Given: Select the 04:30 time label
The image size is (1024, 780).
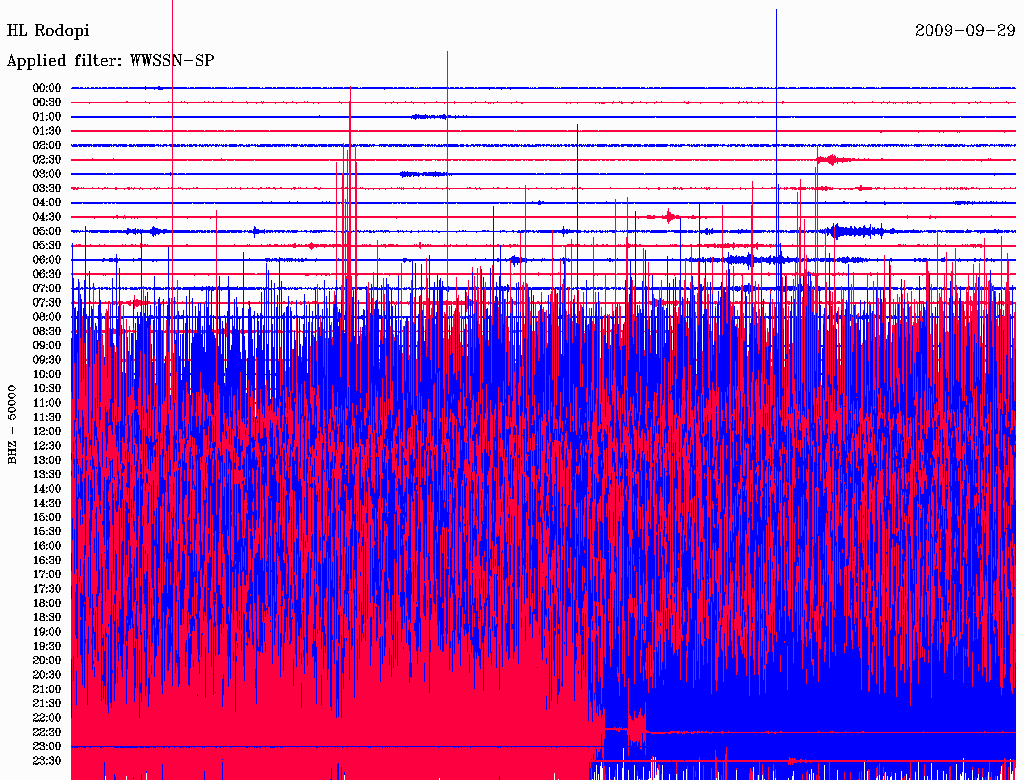Looking at the screenshot, I should tap(47, 217).
